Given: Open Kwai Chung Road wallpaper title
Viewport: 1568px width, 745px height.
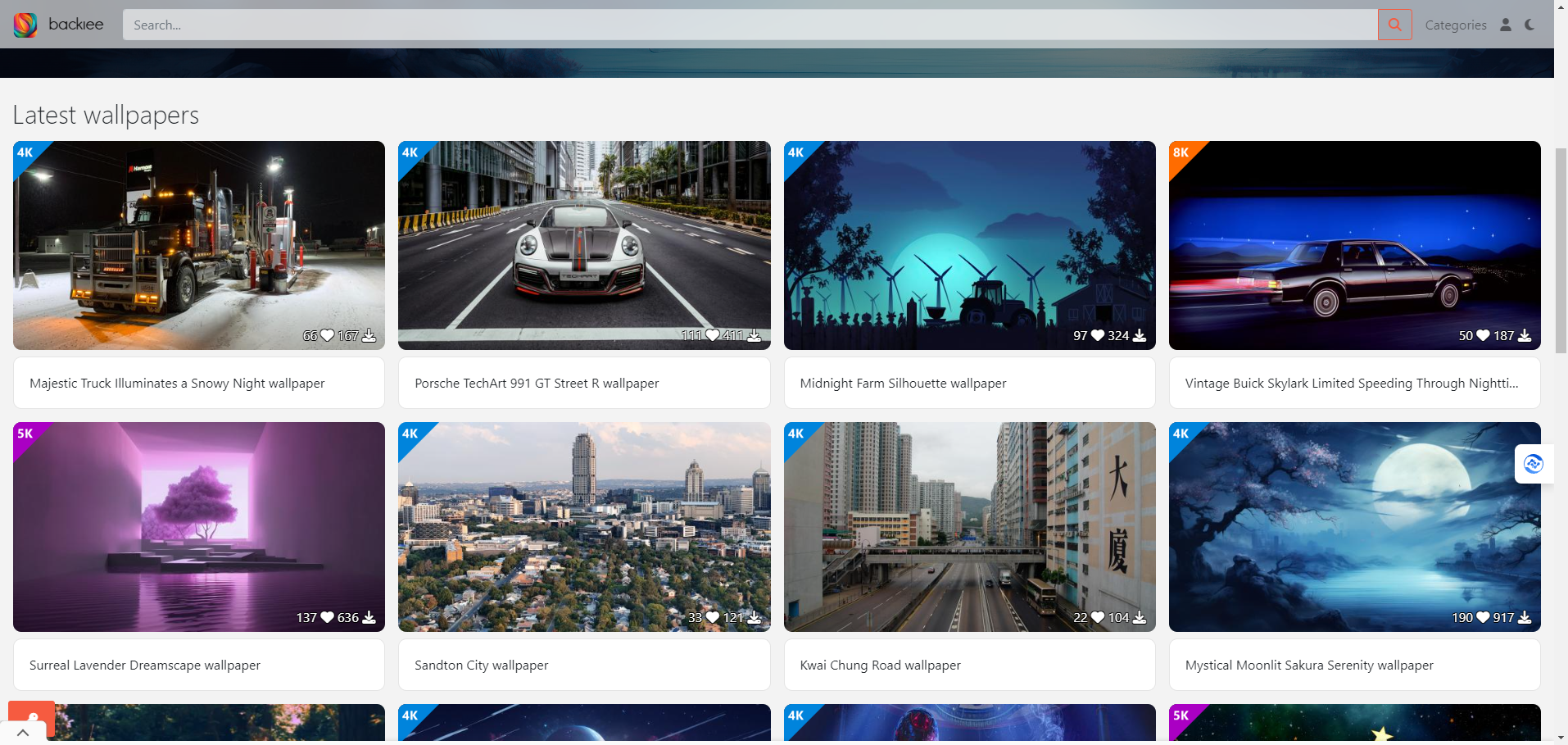Looking at the screenshot, I should pos(881,665).
